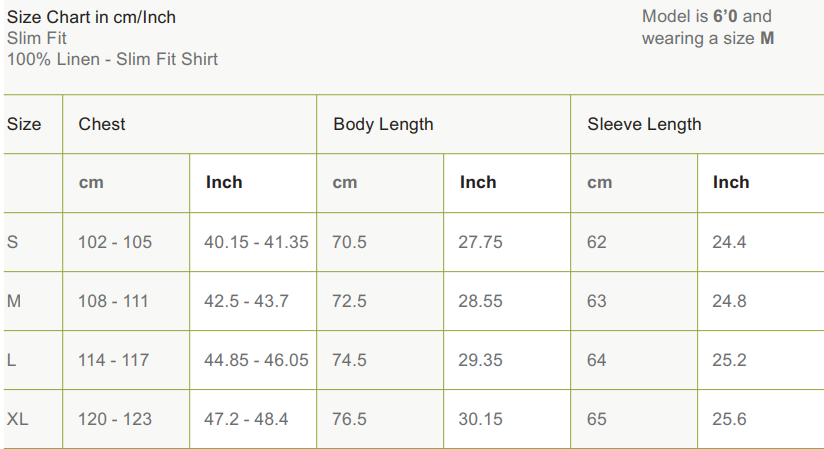Click the Sleeve Length column header
Screen dimensions: 824x449
pyautogui.click(x=644, y=124)
